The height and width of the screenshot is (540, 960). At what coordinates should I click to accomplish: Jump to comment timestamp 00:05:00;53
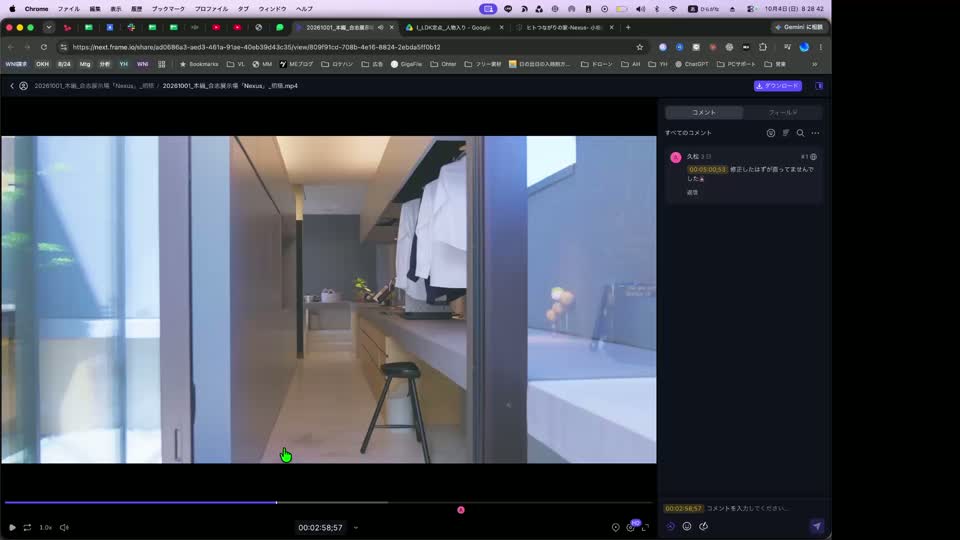click(707, 170)
